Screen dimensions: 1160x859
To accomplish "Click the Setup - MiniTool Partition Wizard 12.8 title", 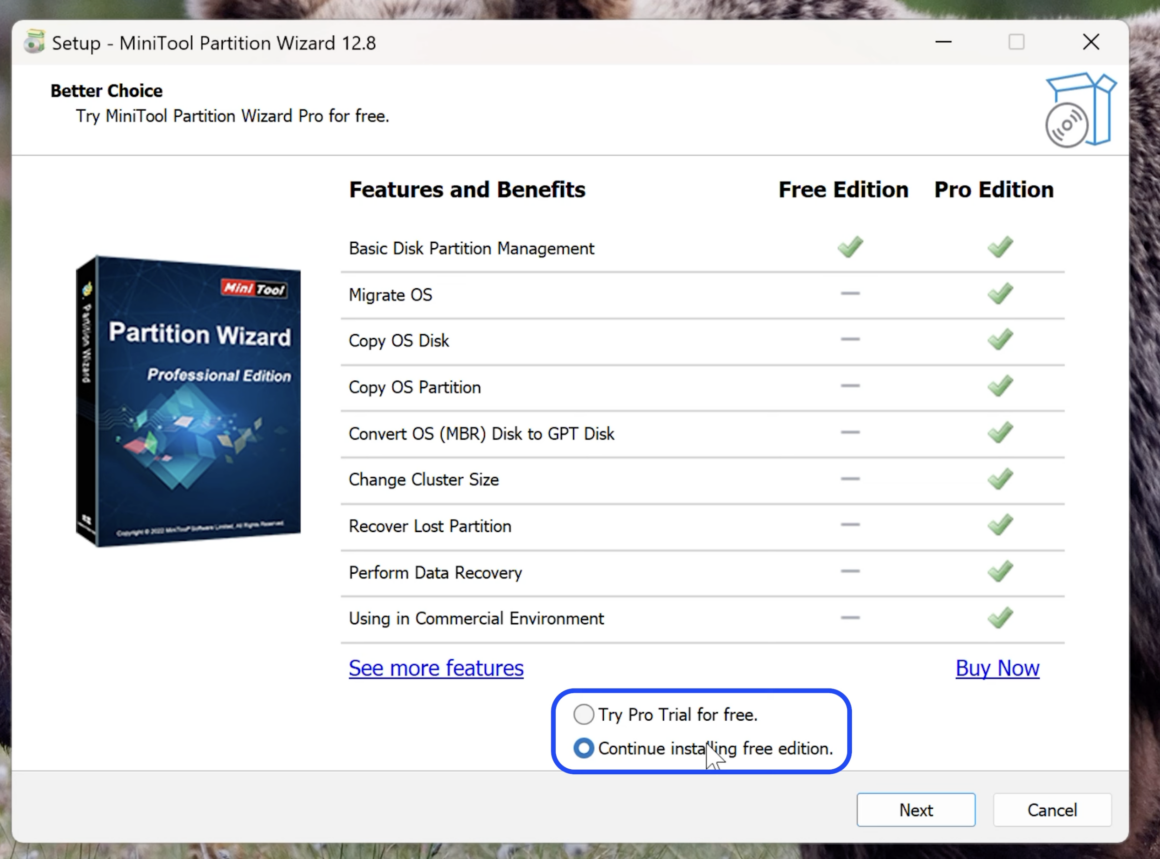I will click(x=214, y=43).
